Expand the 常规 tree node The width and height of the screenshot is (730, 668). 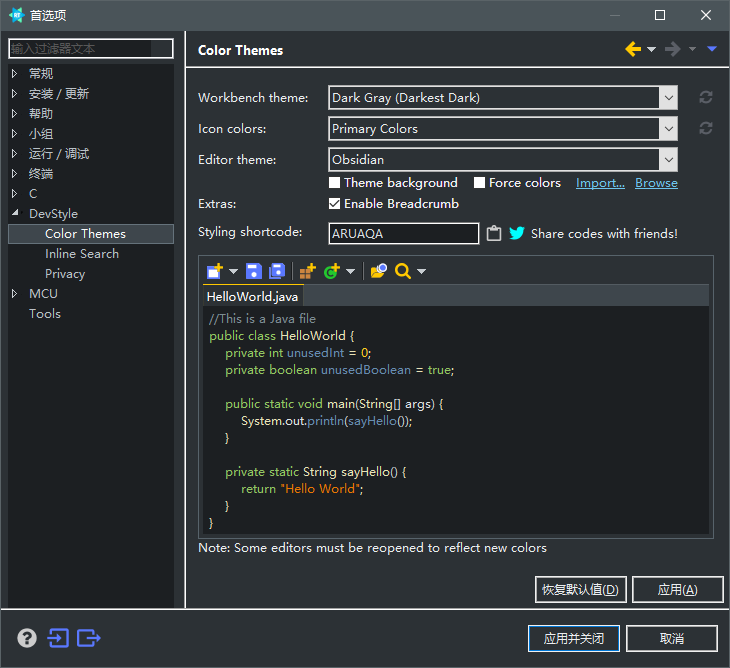click(14, 73)
